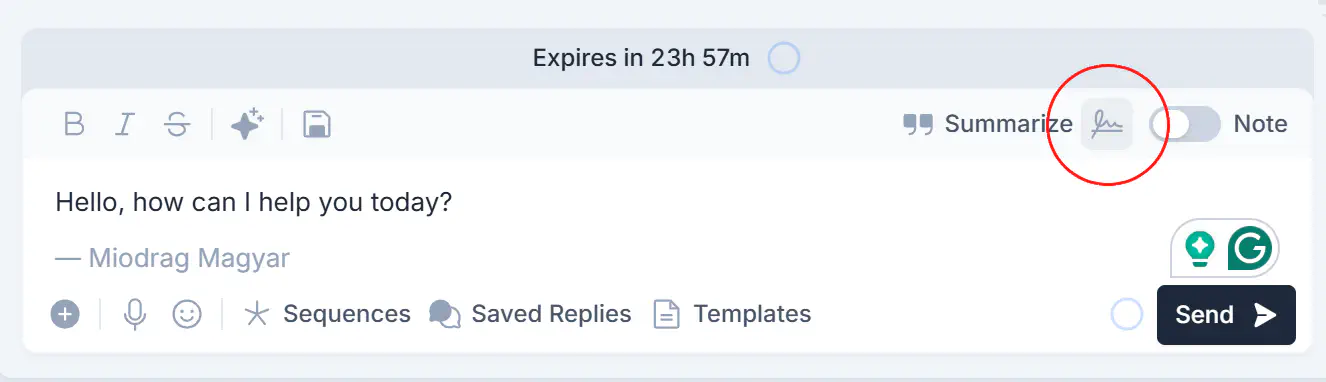The image size is (1326, 382).
Task: Open the Sequences menu
Action: click(327, 315)
